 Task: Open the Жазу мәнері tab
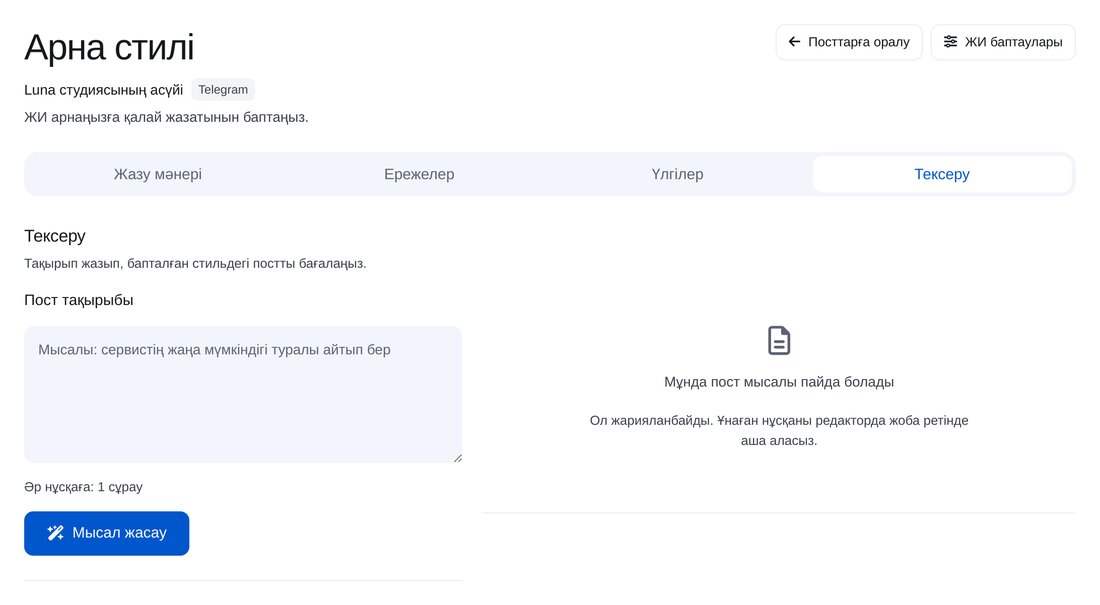(158, 174)
